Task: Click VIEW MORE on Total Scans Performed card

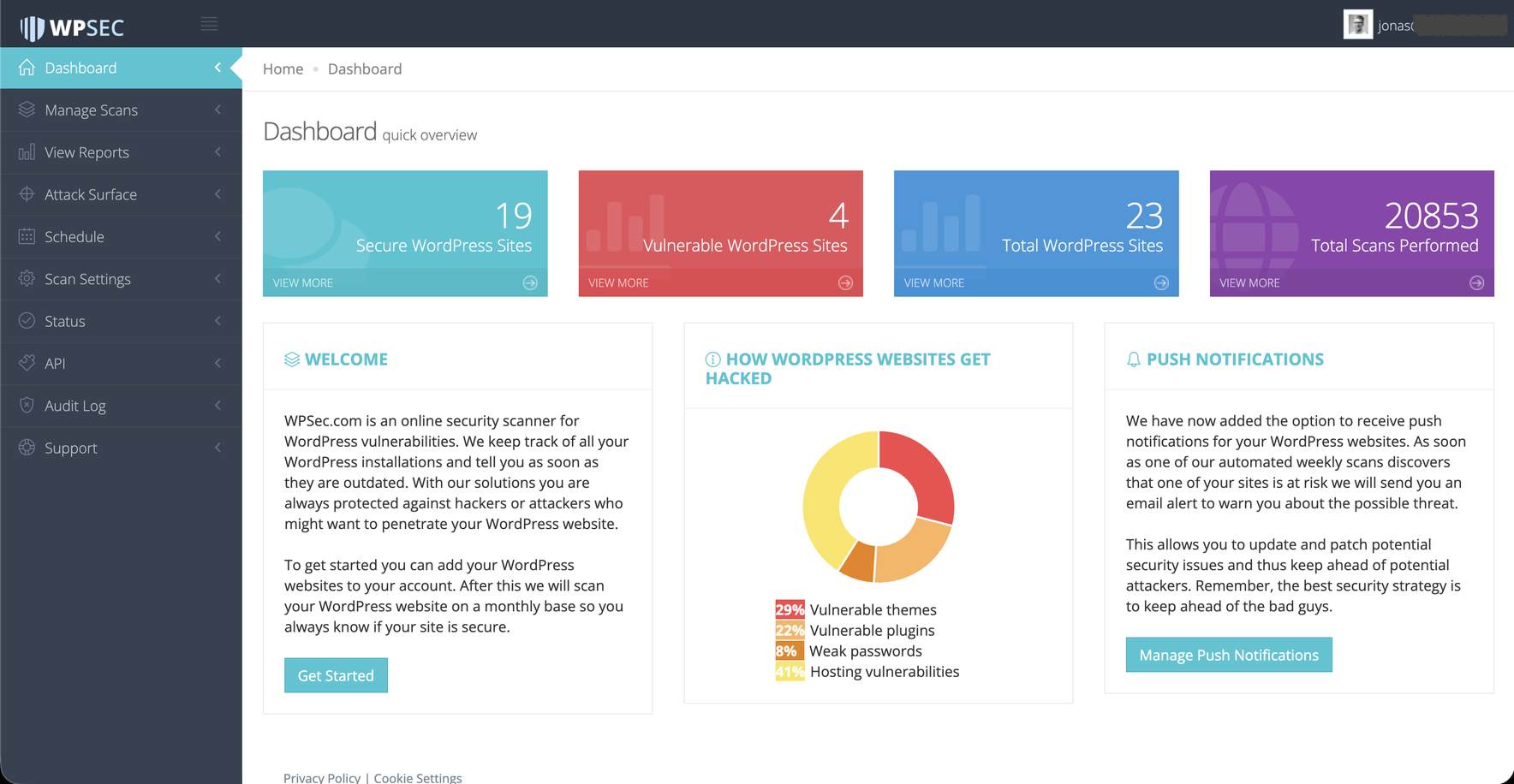Action: click(1249, 283)
